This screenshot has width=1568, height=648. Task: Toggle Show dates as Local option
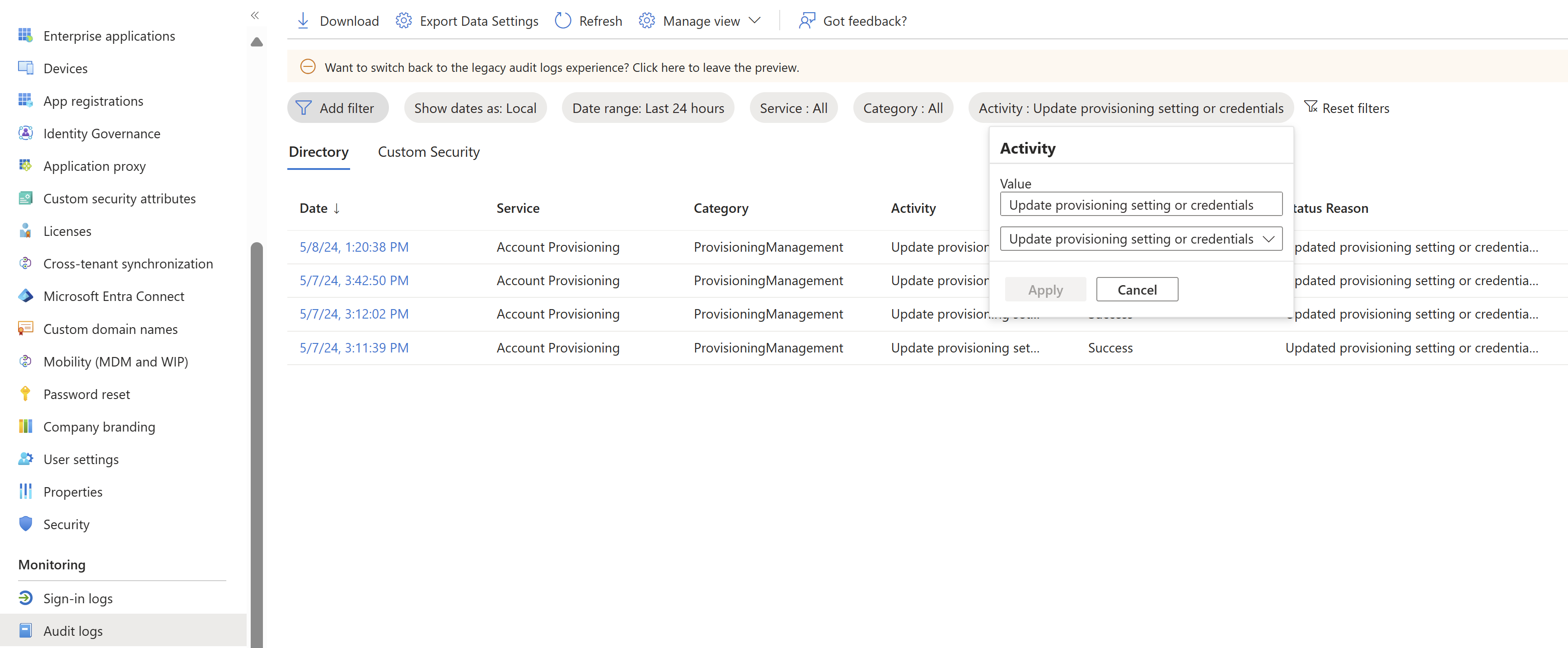[475, 107]
